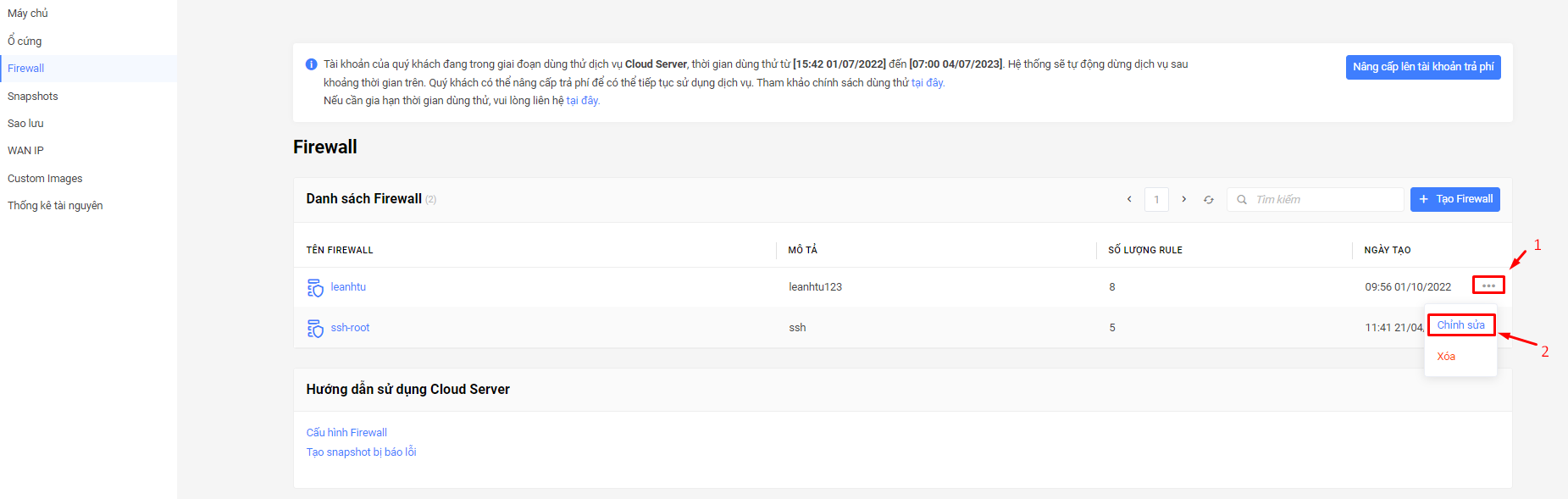Open the ssh-root firewall link
1568x499 pixels.
(x=350, y=328)
